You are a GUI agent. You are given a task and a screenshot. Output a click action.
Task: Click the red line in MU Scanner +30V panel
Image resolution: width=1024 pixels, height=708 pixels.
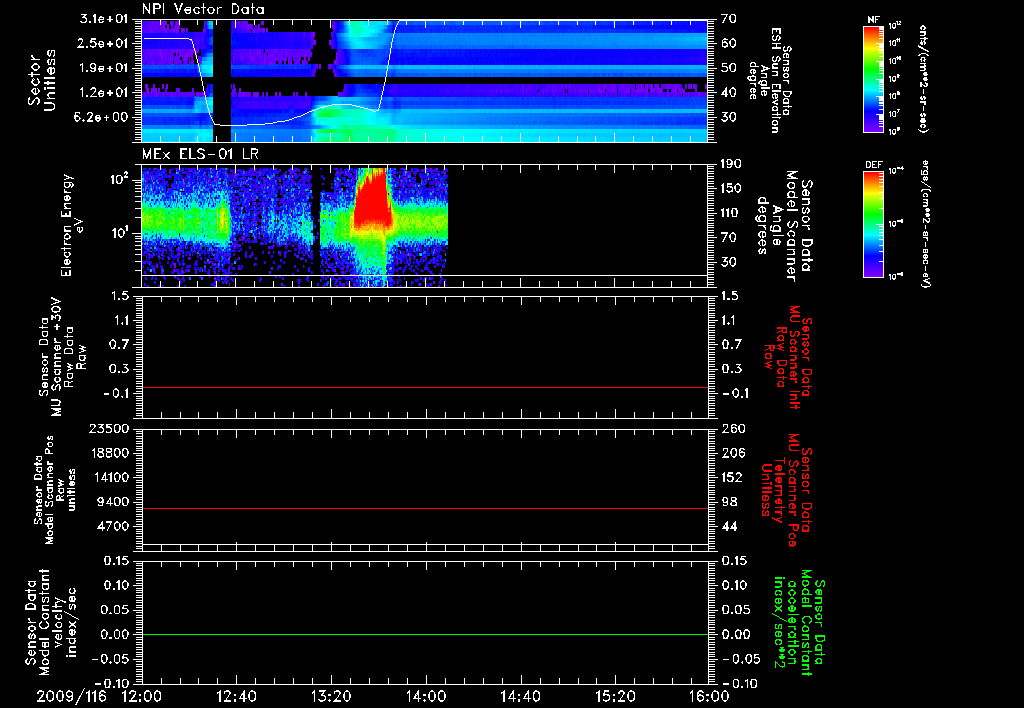[425, 387]
